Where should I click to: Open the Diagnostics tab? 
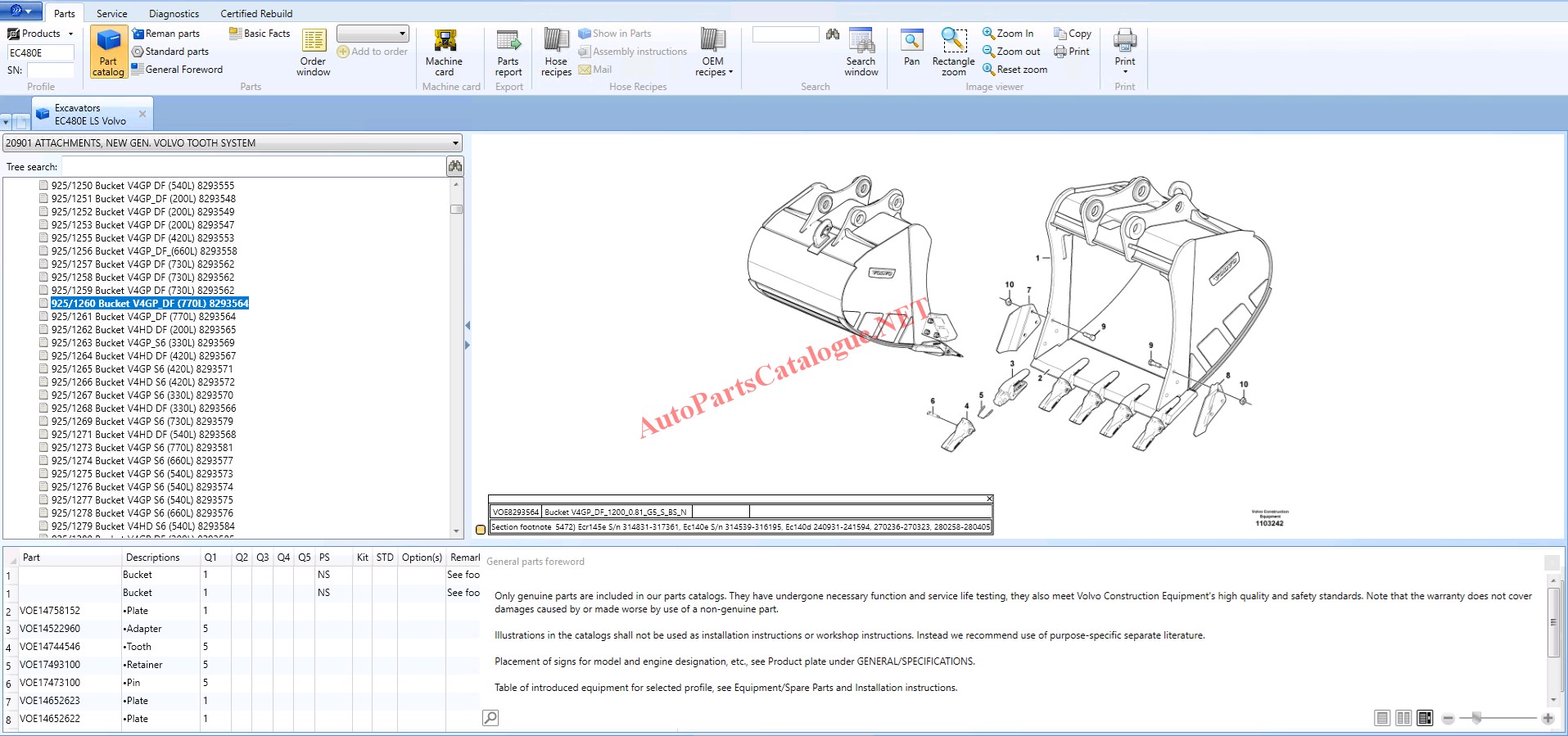pos(174,14)
